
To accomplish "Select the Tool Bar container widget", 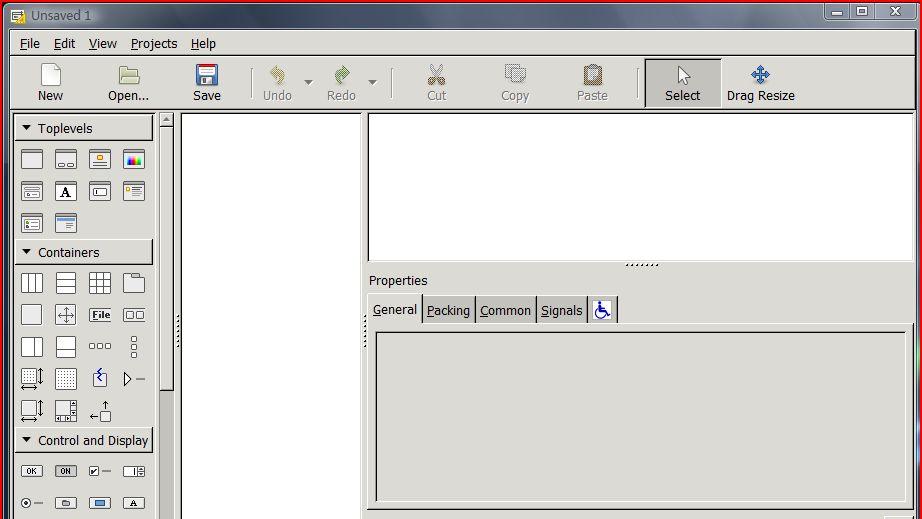I will (134, 314).
